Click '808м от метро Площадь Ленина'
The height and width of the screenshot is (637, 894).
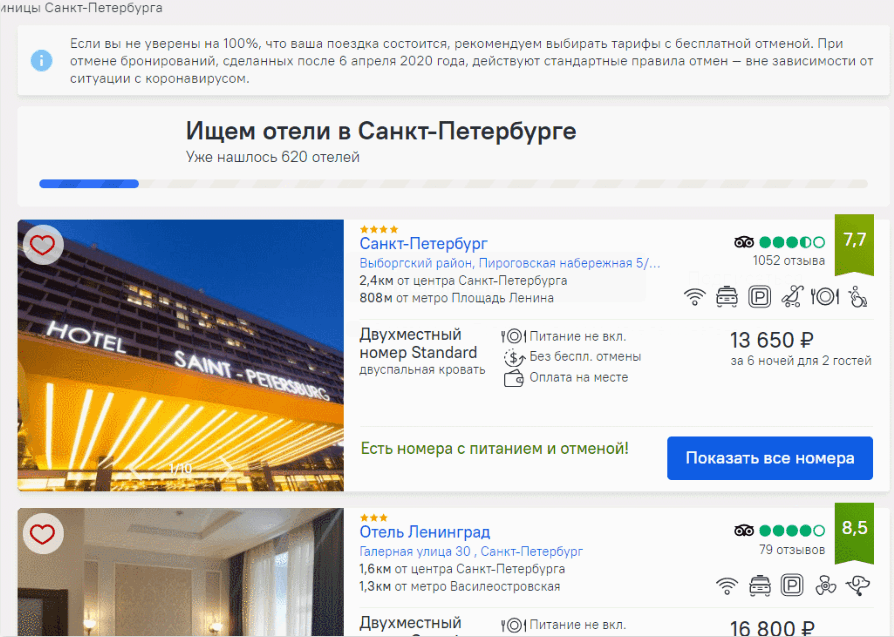456,298
